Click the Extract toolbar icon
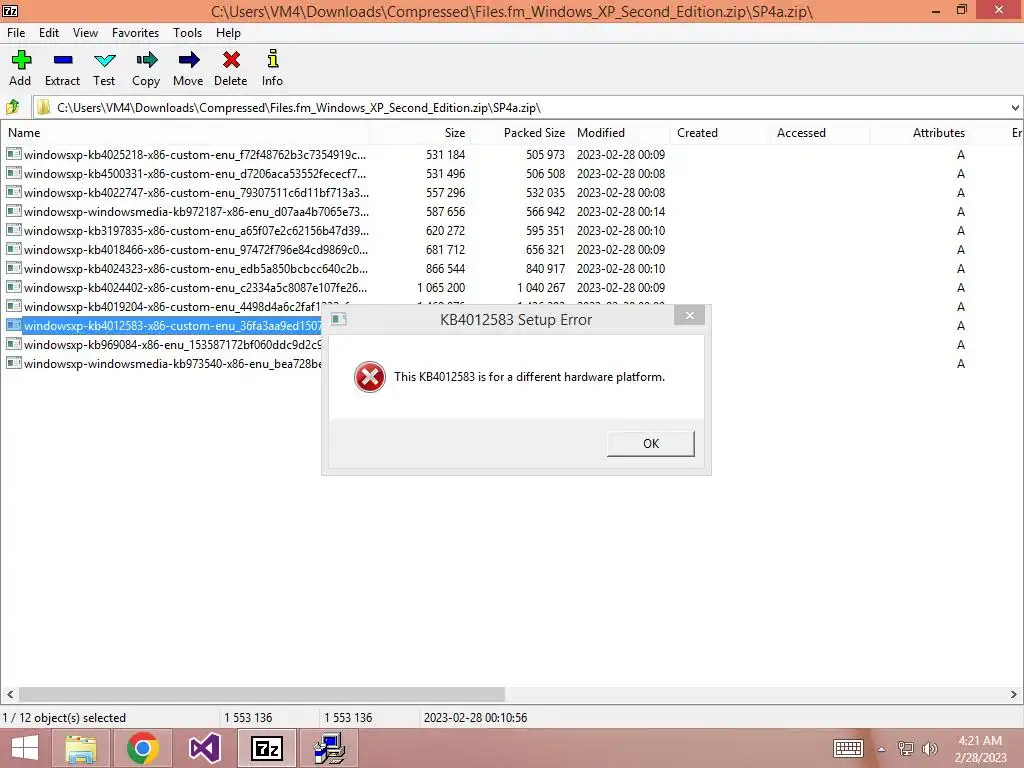 pyautogui.click(x=63, y=60)
